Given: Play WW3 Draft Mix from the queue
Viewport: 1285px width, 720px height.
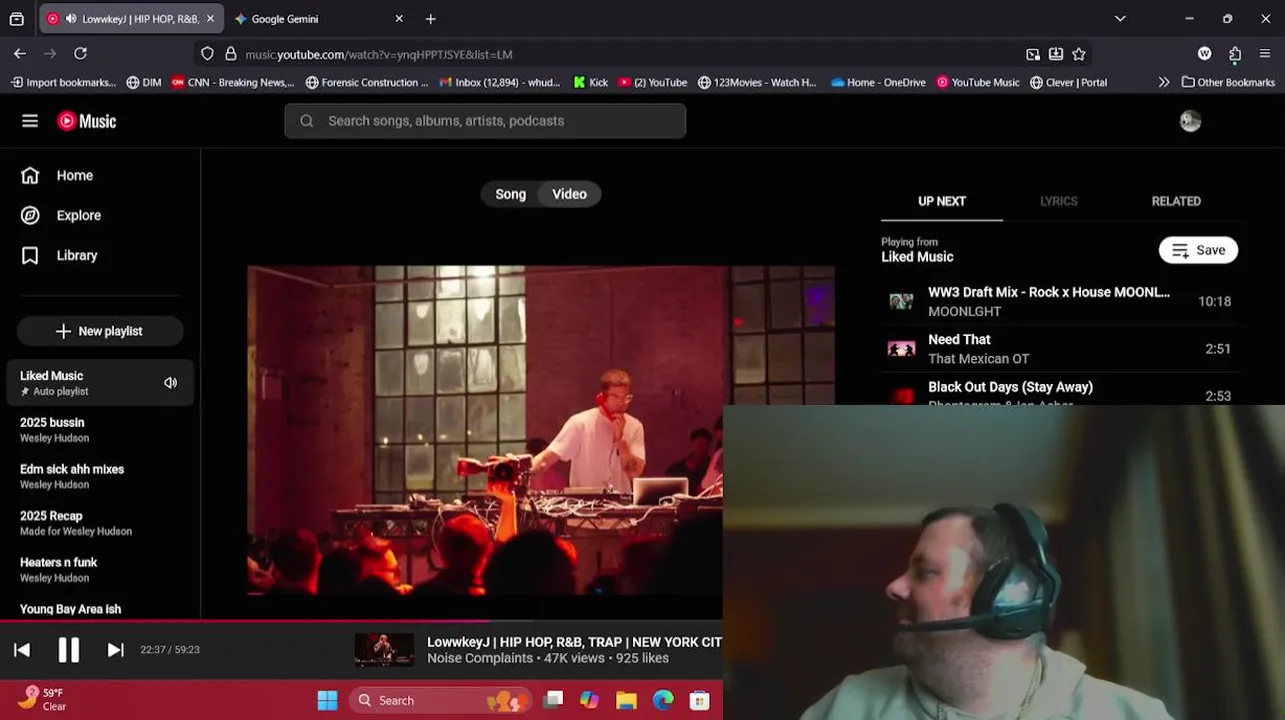Looking at the screenshot, I should click(x=1060, y=301).
